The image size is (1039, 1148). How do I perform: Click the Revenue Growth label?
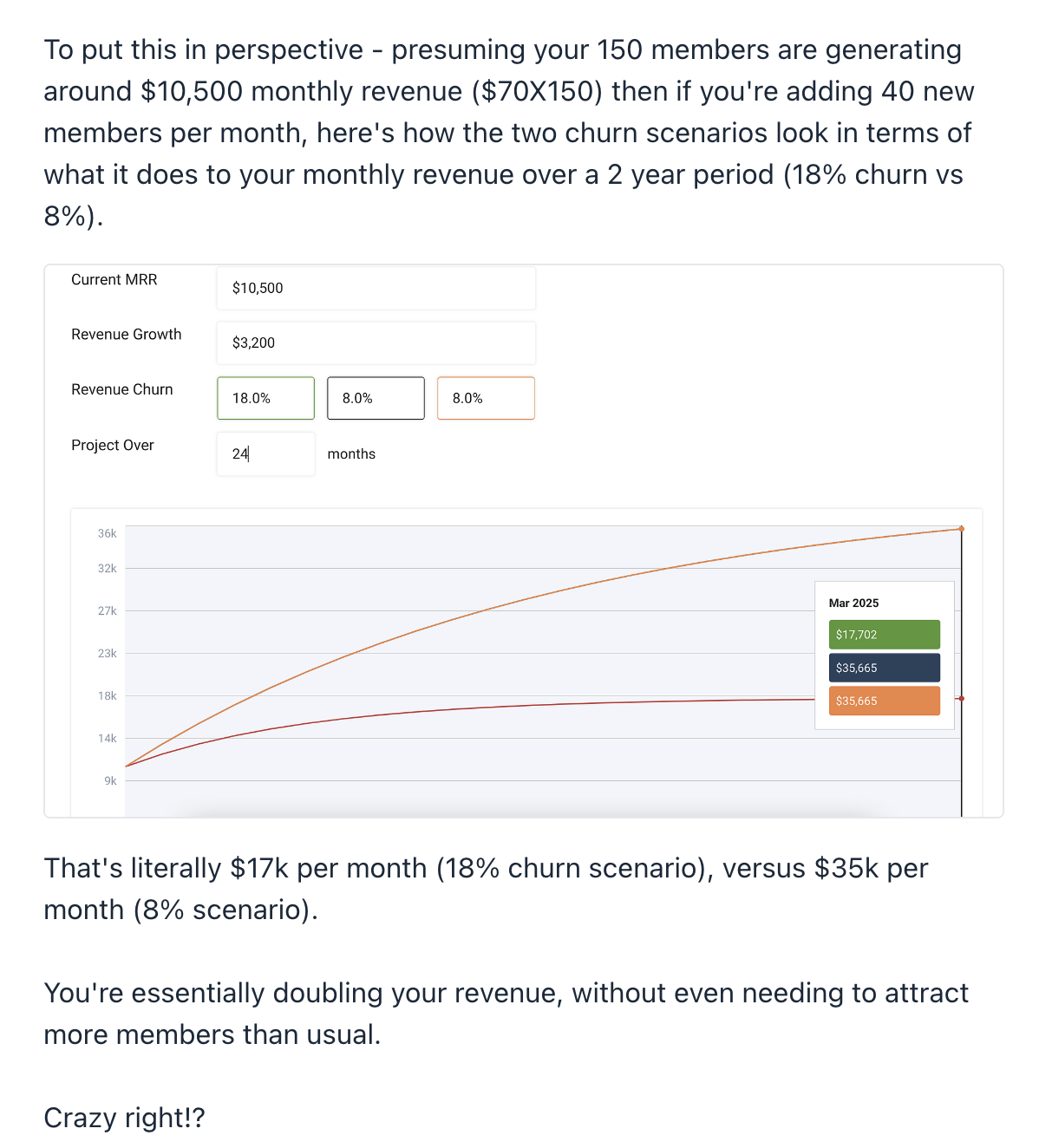click(127, 334)
